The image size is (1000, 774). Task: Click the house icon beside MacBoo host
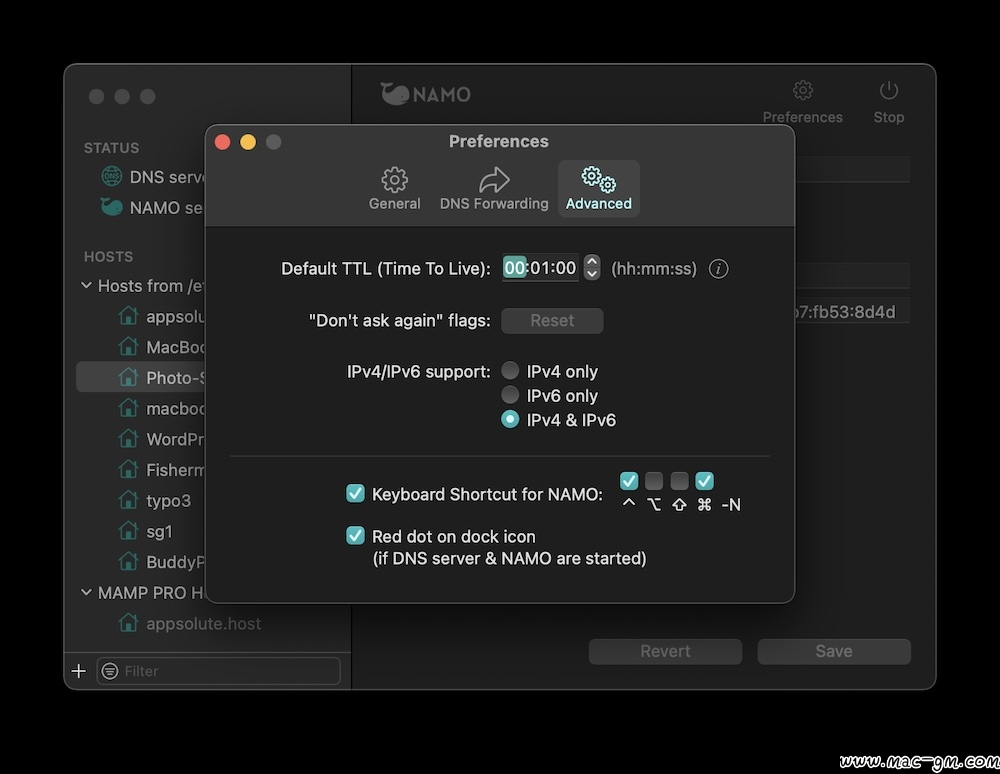point(128,346)
